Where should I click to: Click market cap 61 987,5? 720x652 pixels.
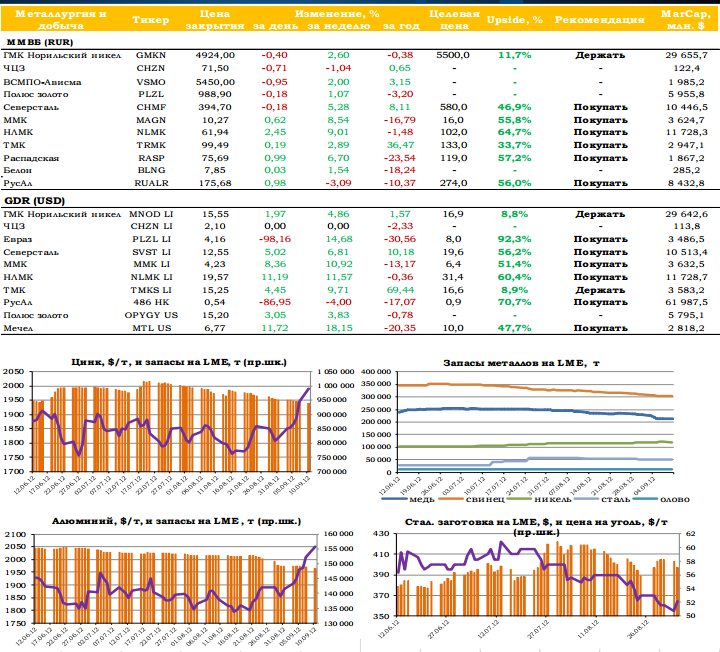pos(686,302)
